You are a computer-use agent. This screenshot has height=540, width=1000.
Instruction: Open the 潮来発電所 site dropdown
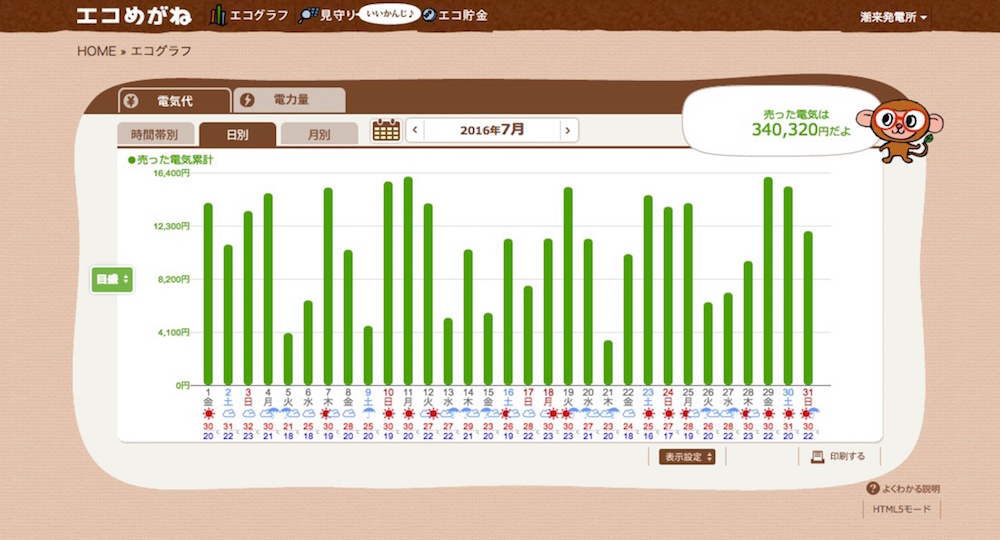(893, 17)
